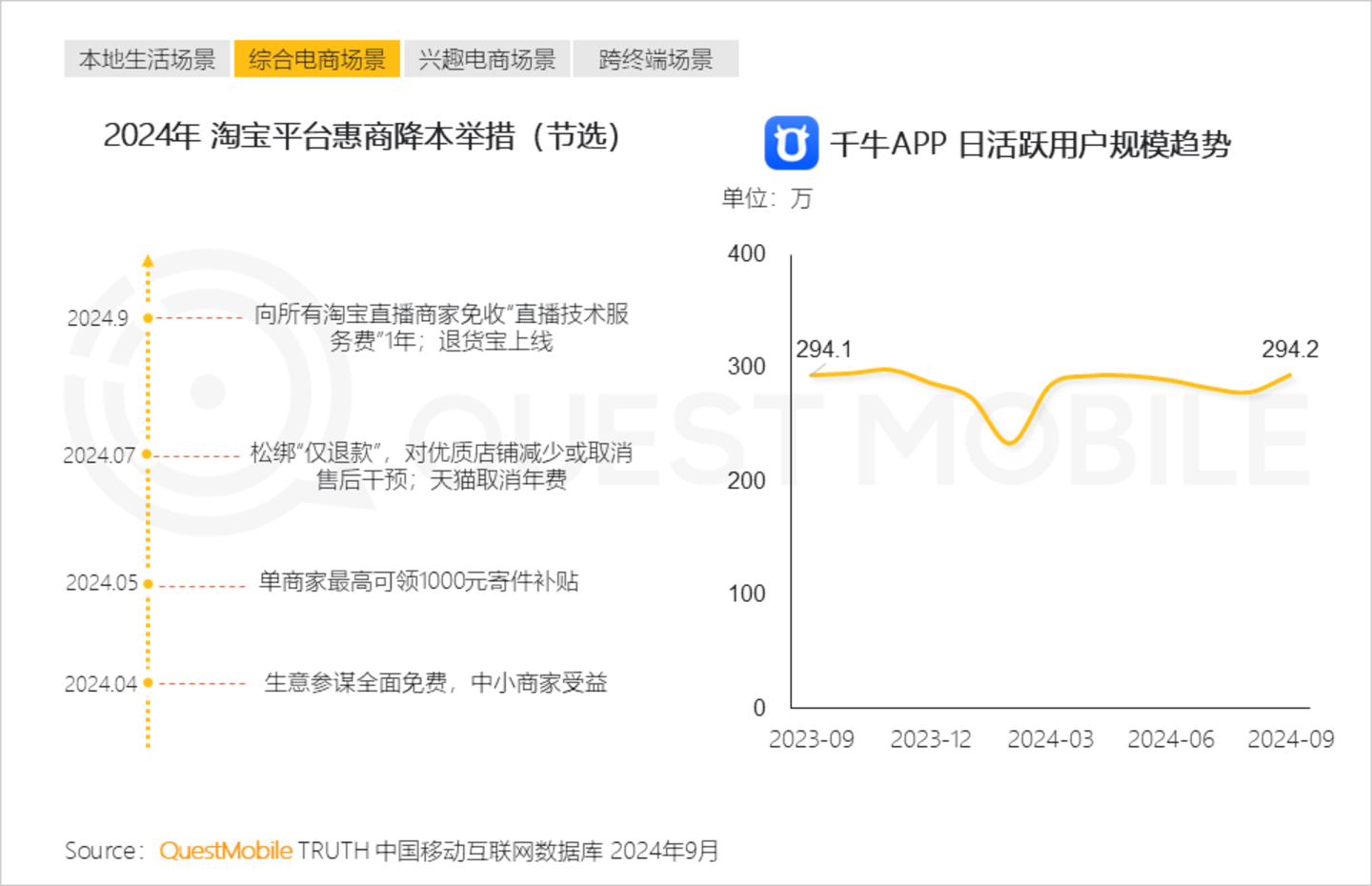Click the 294.1 data label
The height and width of the screenshot is (886, 1372).
point(823,350)
